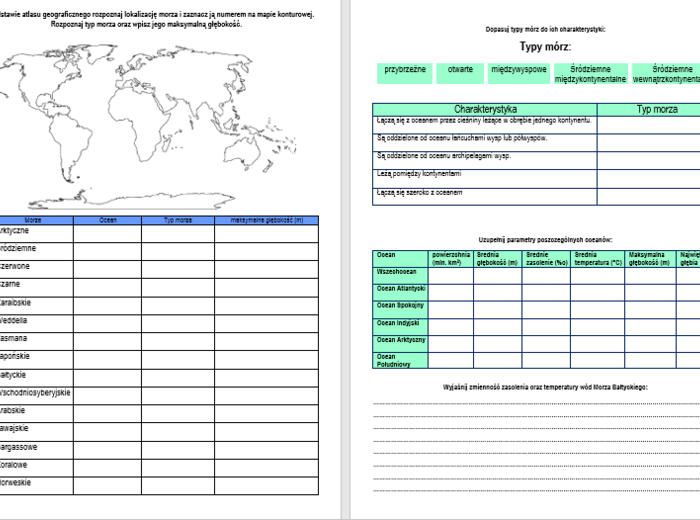Click the 'międzywyspowe' green label

coord(519,70)
